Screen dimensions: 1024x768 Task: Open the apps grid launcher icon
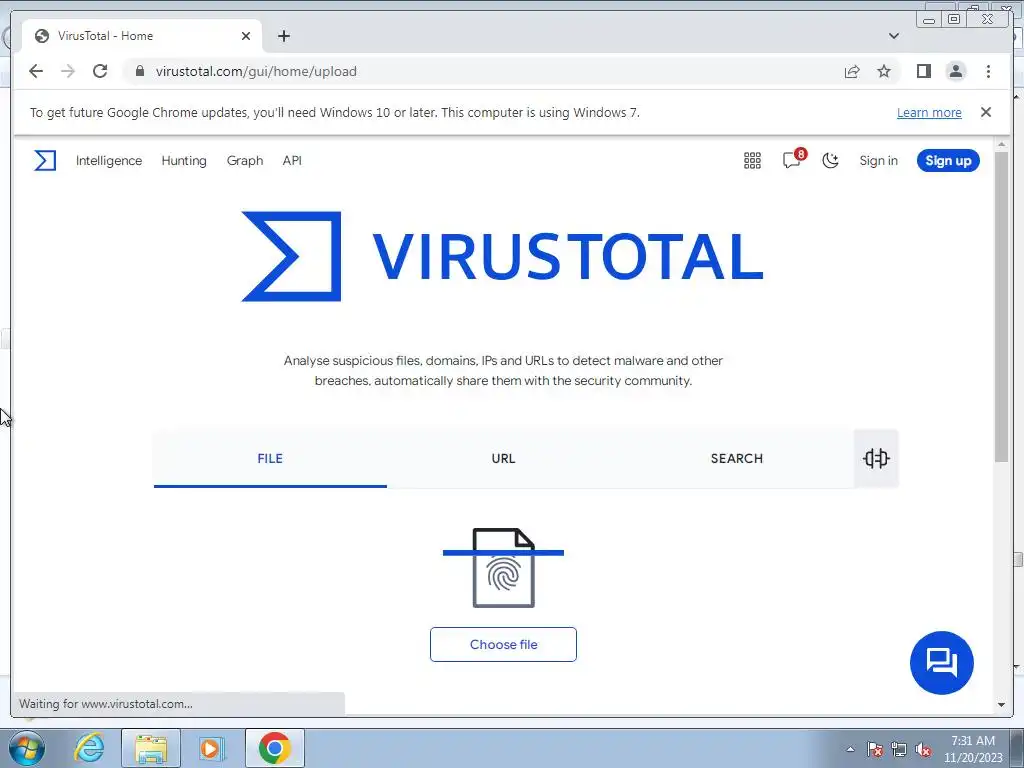pos(752,161)
